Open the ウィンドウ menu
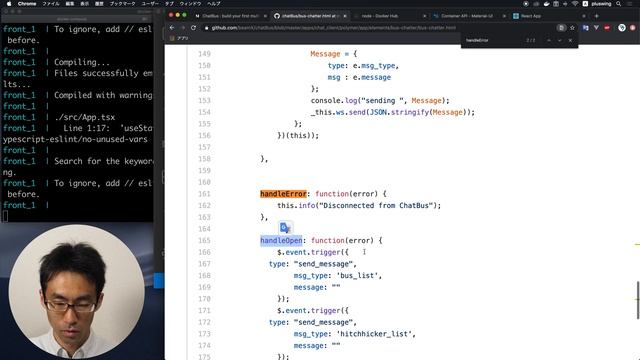The image size is (640, 360). pyautogui.click(x=191, y=3)
